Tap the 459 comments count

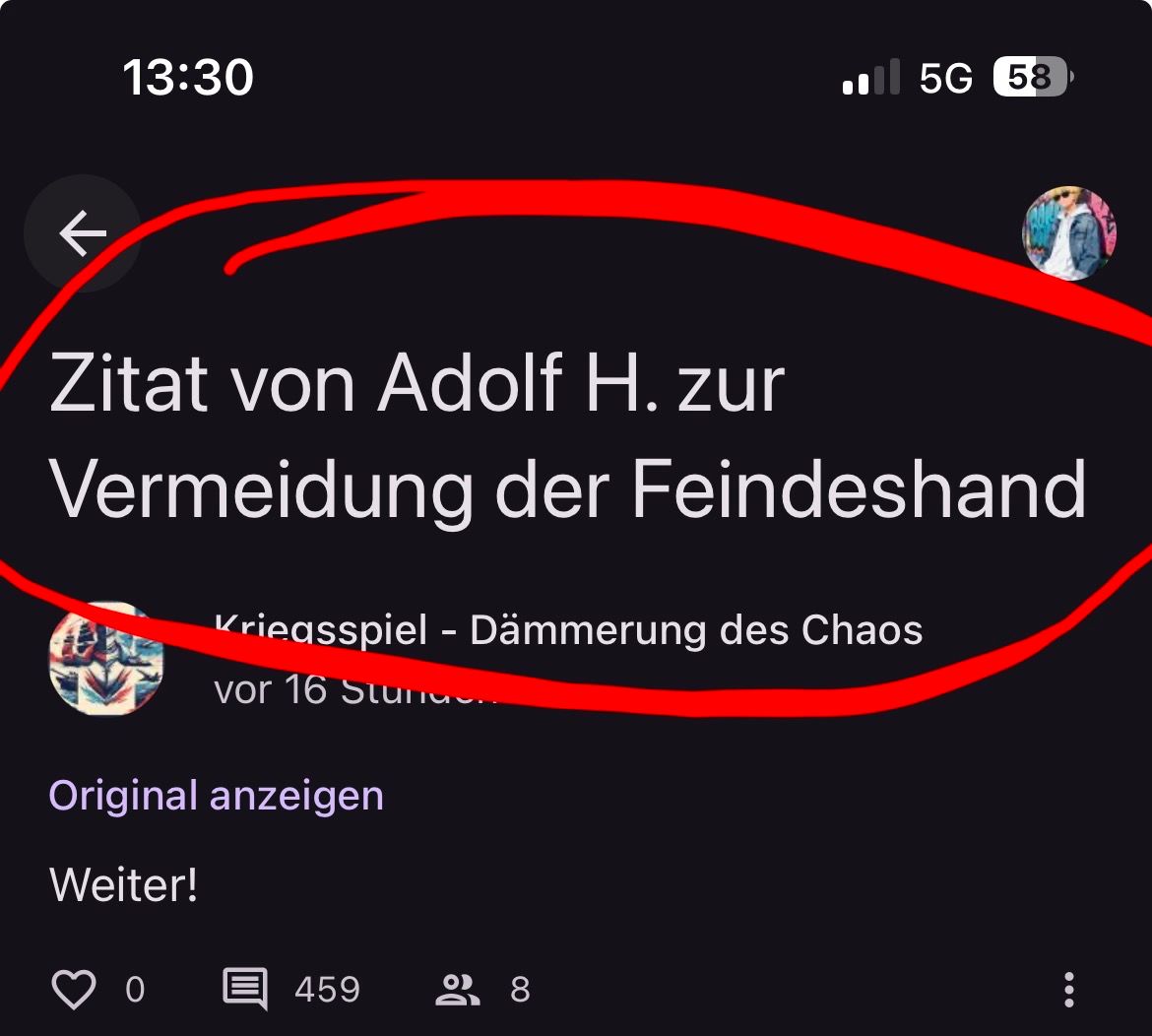pyautogui.click(x=328, y=990)
